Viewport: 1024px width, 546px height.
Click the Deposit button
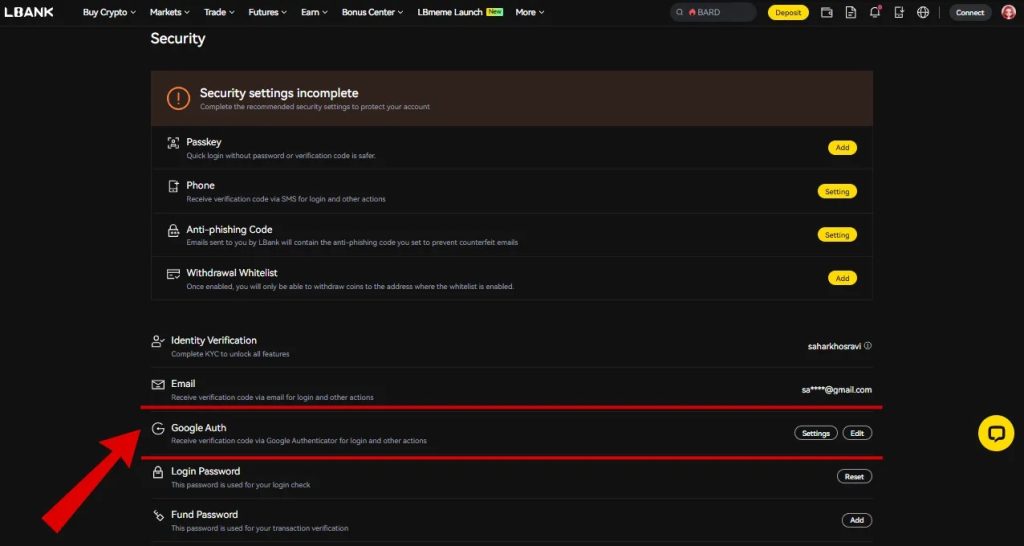pyautogui.click(x=788, y=12)
